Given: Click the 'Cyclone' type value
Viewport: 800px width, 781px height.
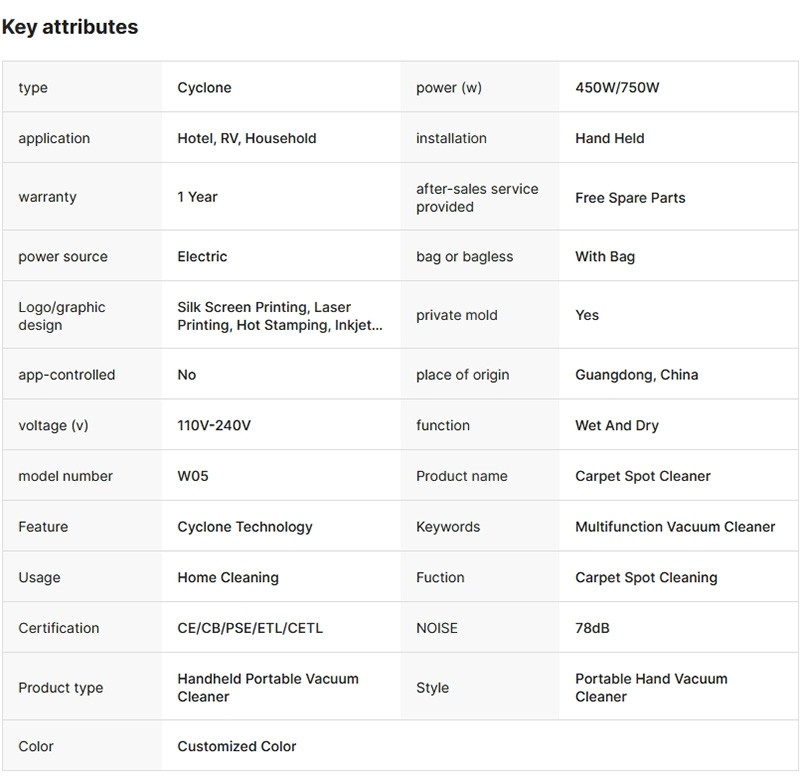Looking at the screenshot, I should 204,88.
